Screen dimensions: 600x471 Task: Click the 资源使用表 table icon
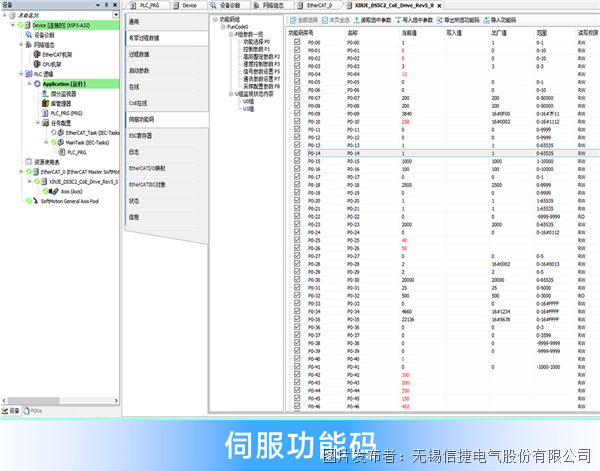(x=29, y=162)
